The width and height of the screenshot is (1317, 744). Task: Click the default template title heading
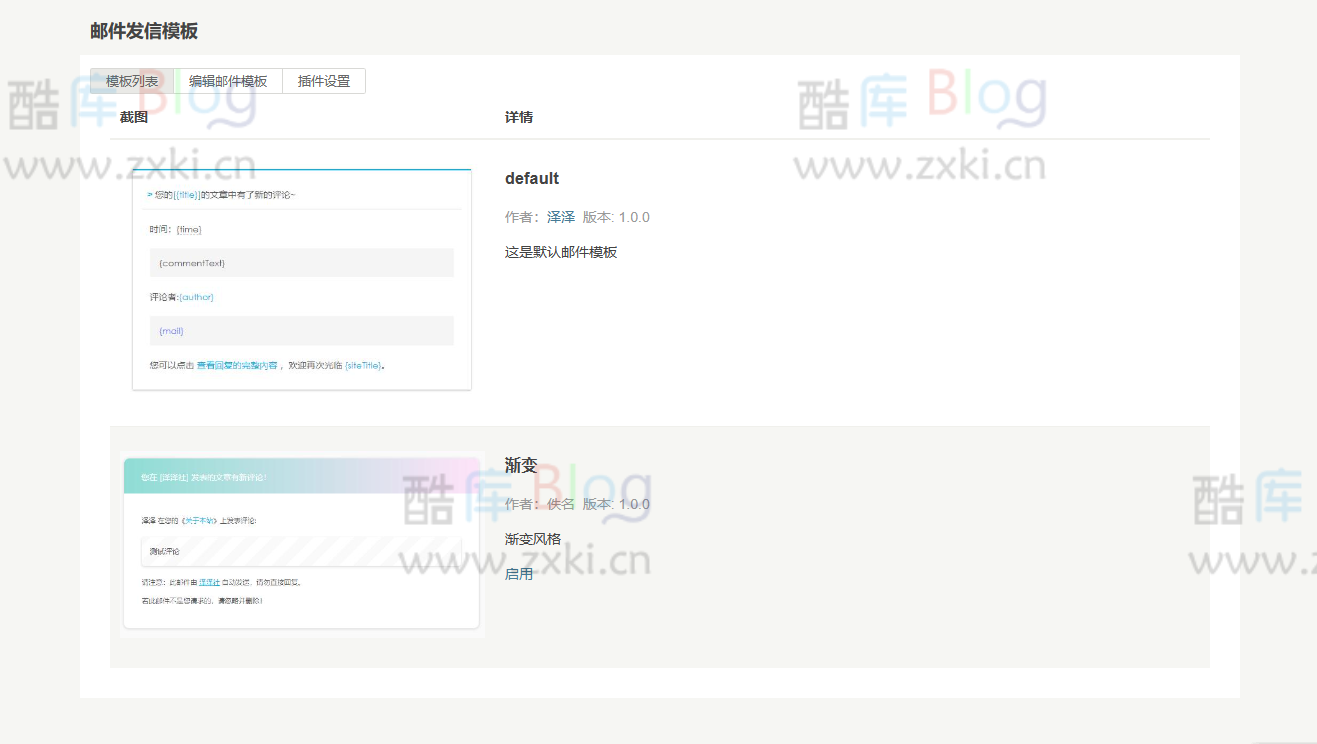(x=532, y=178)
